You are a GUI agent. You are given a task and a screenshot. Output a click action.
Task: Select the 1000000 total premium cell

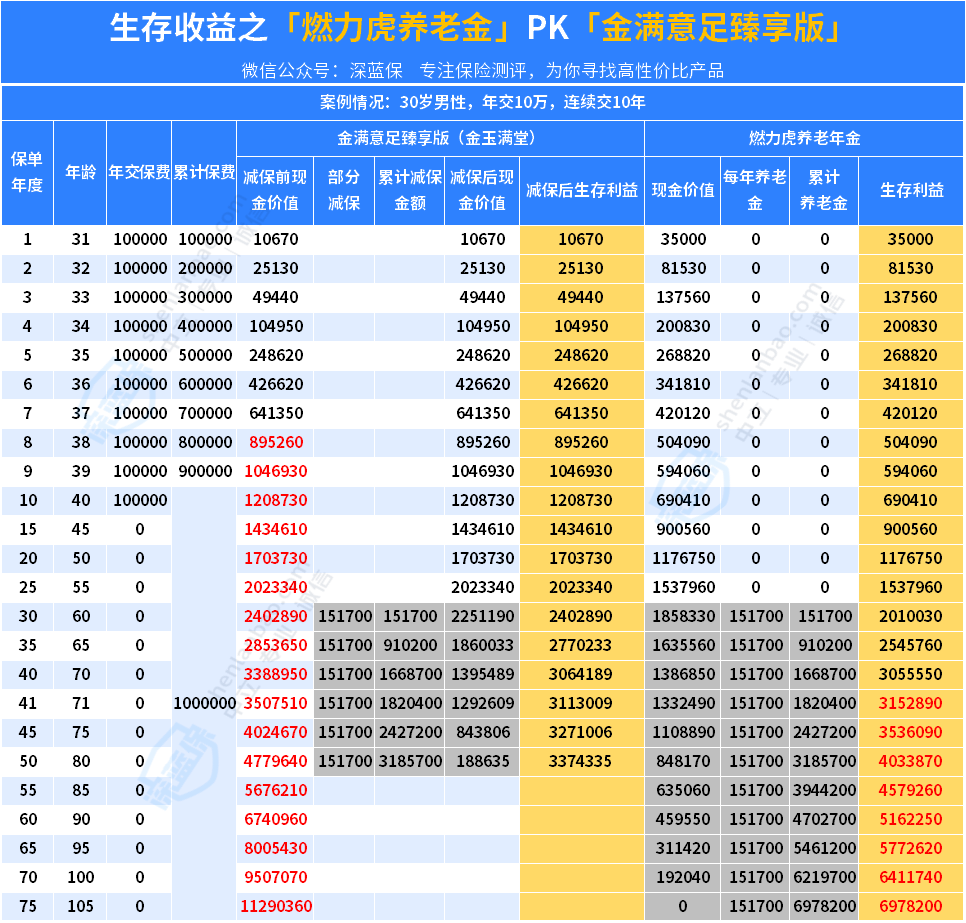205,703
